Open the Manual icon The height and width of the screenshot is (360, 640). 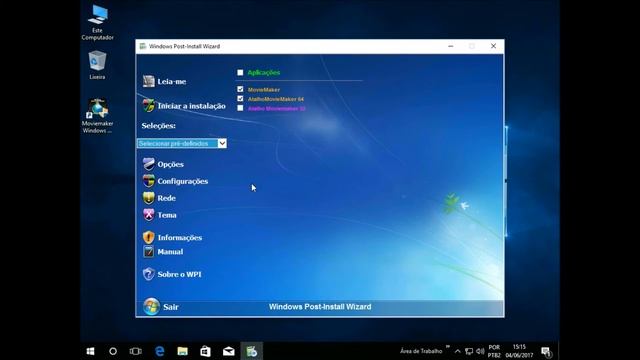149,251
